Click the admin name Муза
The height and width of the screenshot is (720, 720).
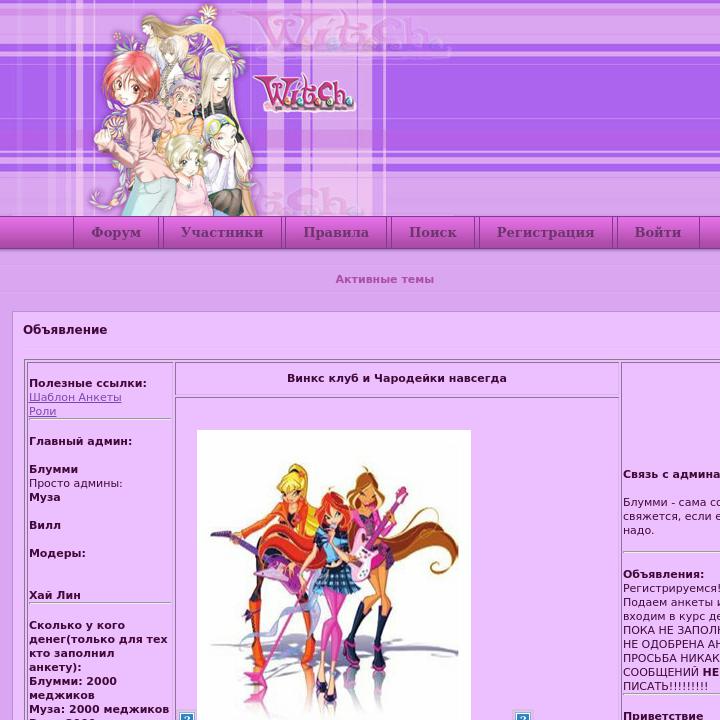pos(45,497)
